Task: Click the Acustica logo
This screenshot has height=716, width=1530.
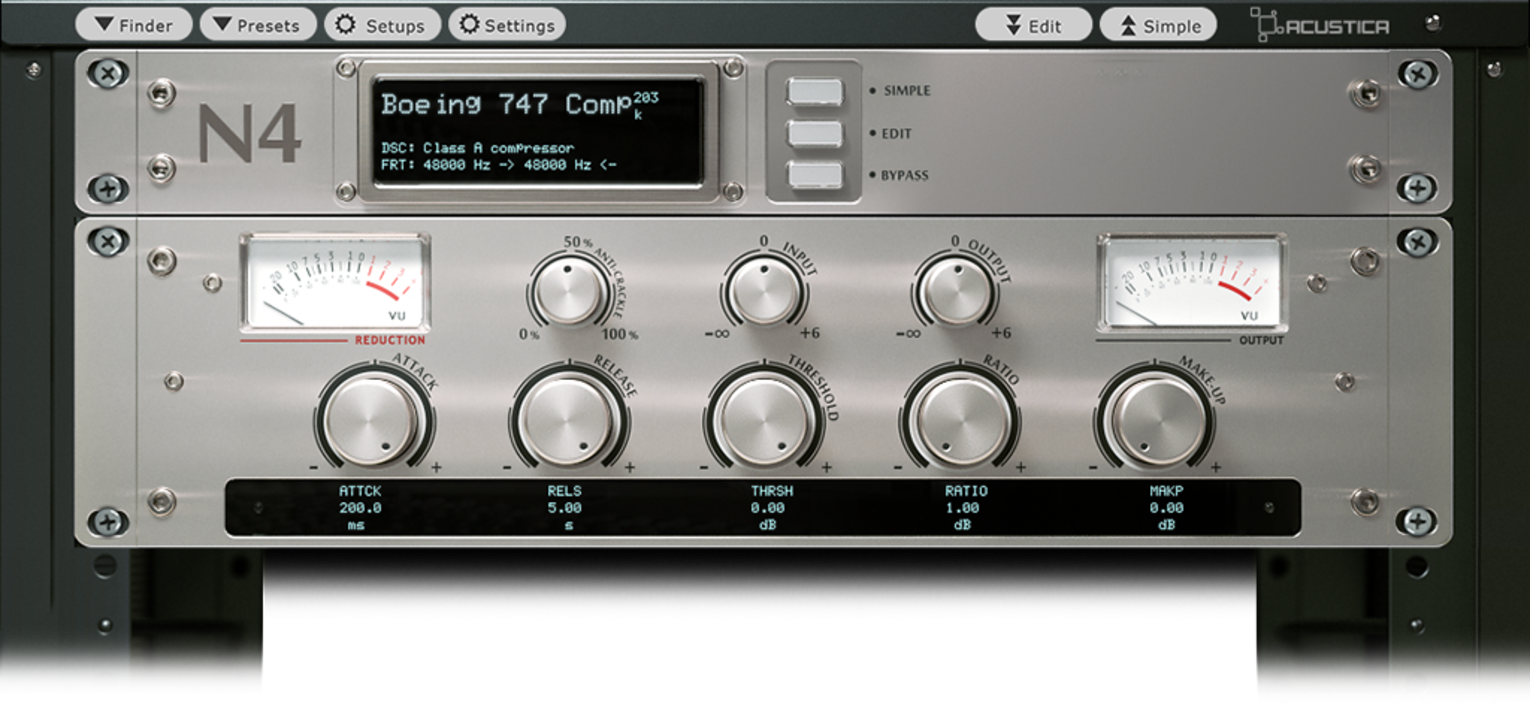Action: [x=1318, y=23]
